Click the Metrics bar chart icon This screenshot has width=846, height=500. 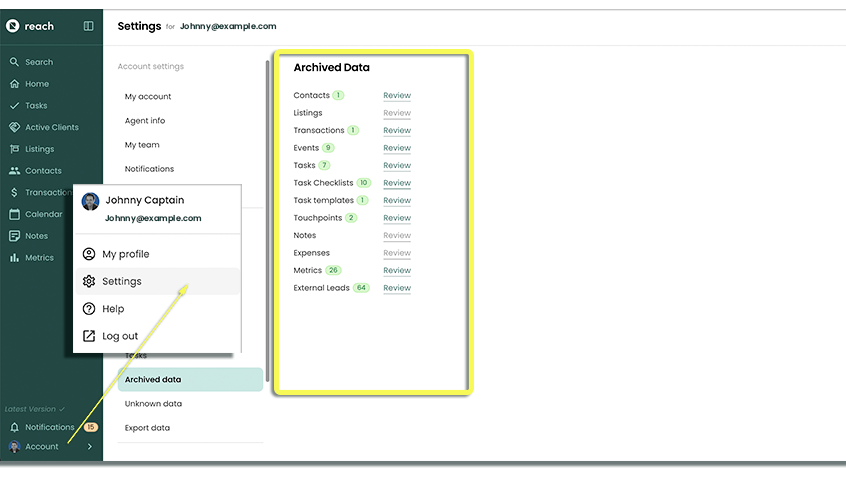coord(14,258)
